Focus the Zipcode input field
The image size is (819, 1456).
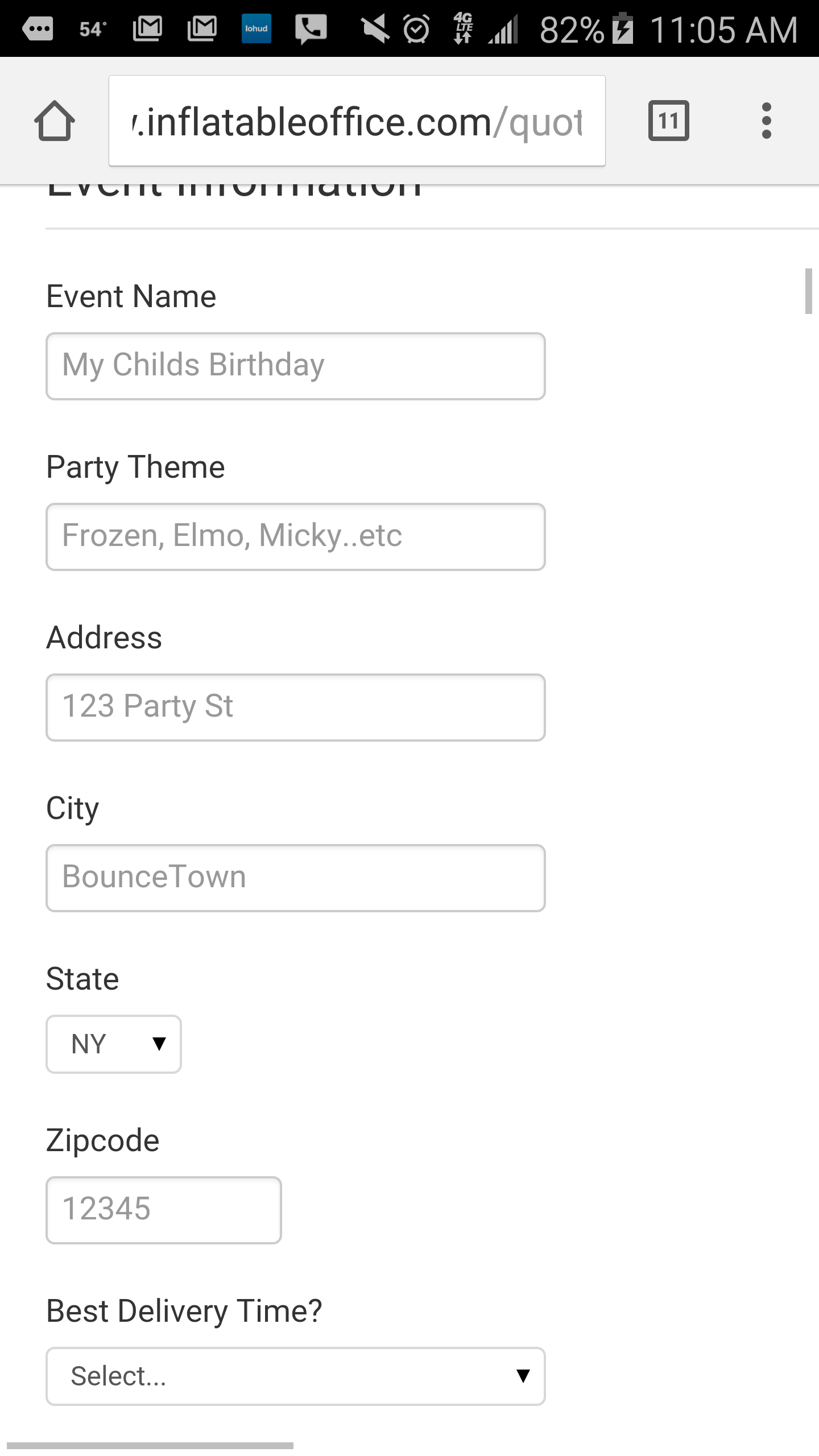point(164,1210)
